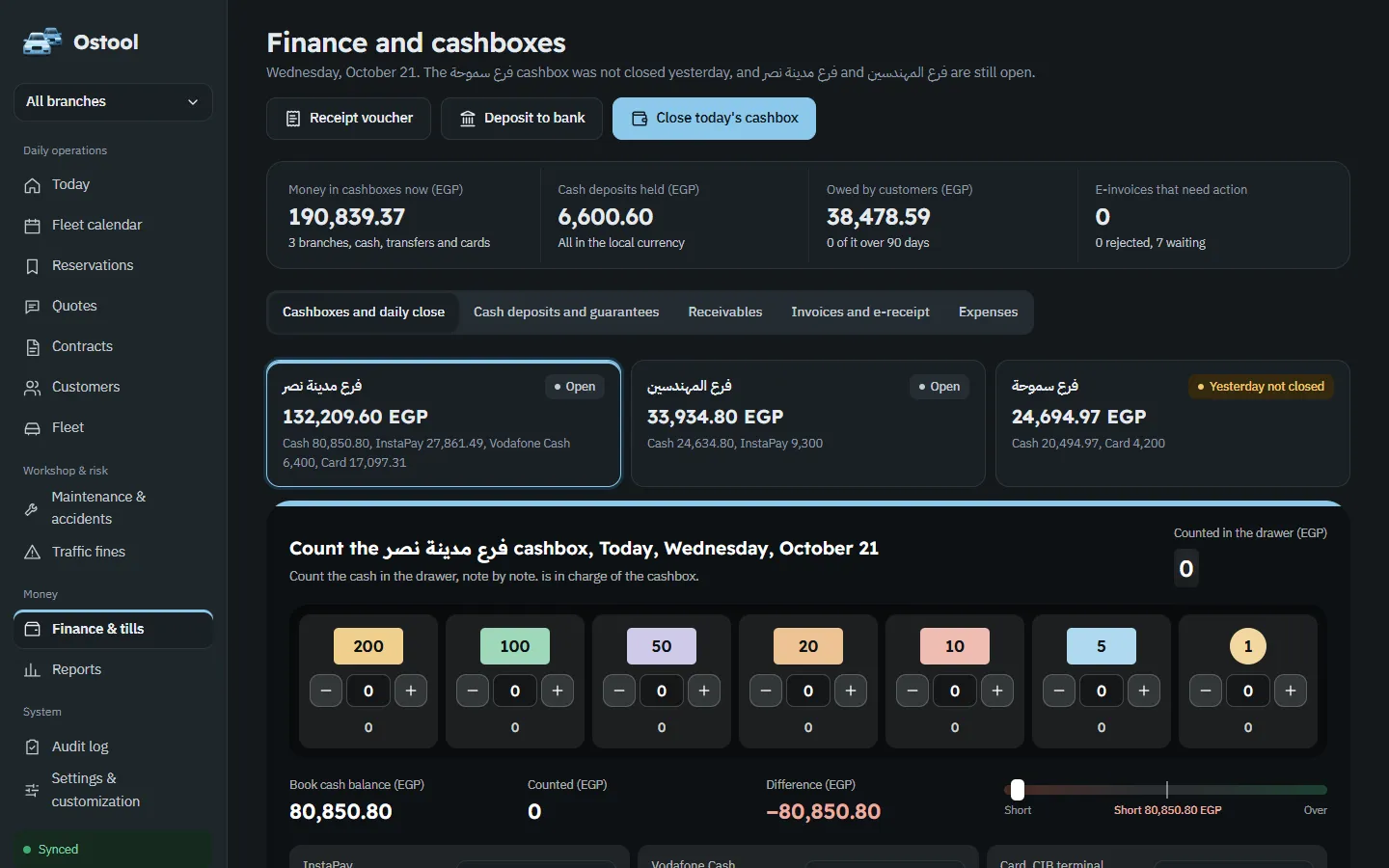1389x868 pixels.
Task: Click the receipt icon on Receipt voucher
Action: 293,119
